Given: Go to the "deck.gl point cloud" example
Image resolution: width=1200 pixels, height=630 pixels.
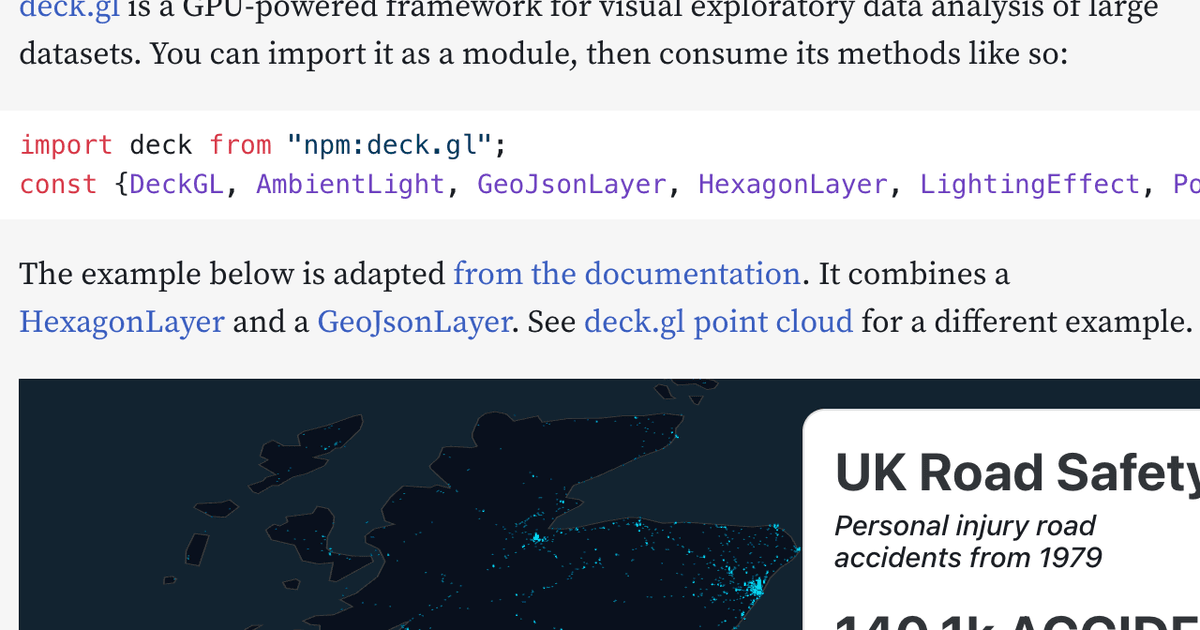Looking at the screenshot, I should [x=717, y=322].
